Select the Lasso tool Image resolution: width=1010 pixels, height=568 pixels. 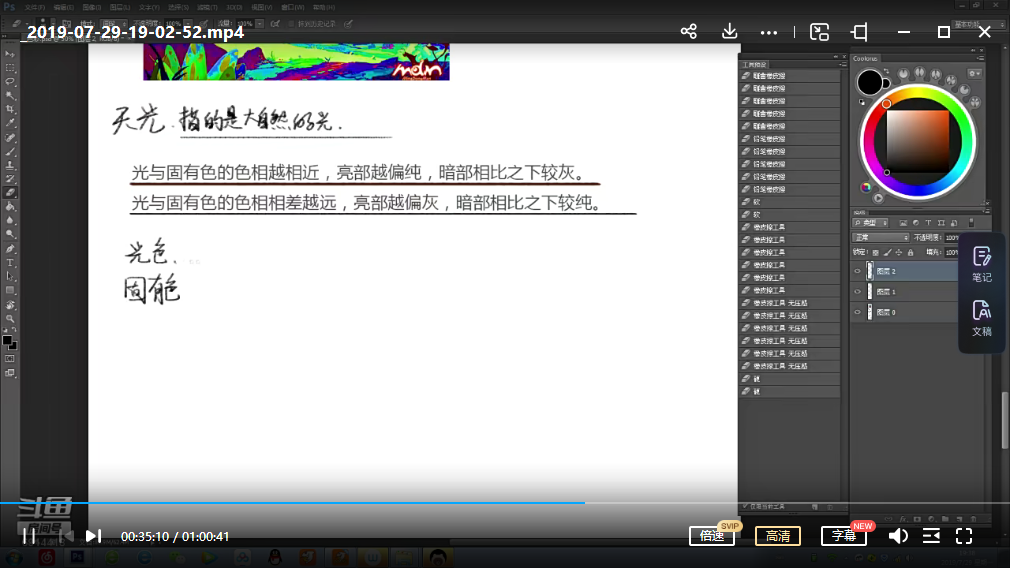tap(10, 82)
